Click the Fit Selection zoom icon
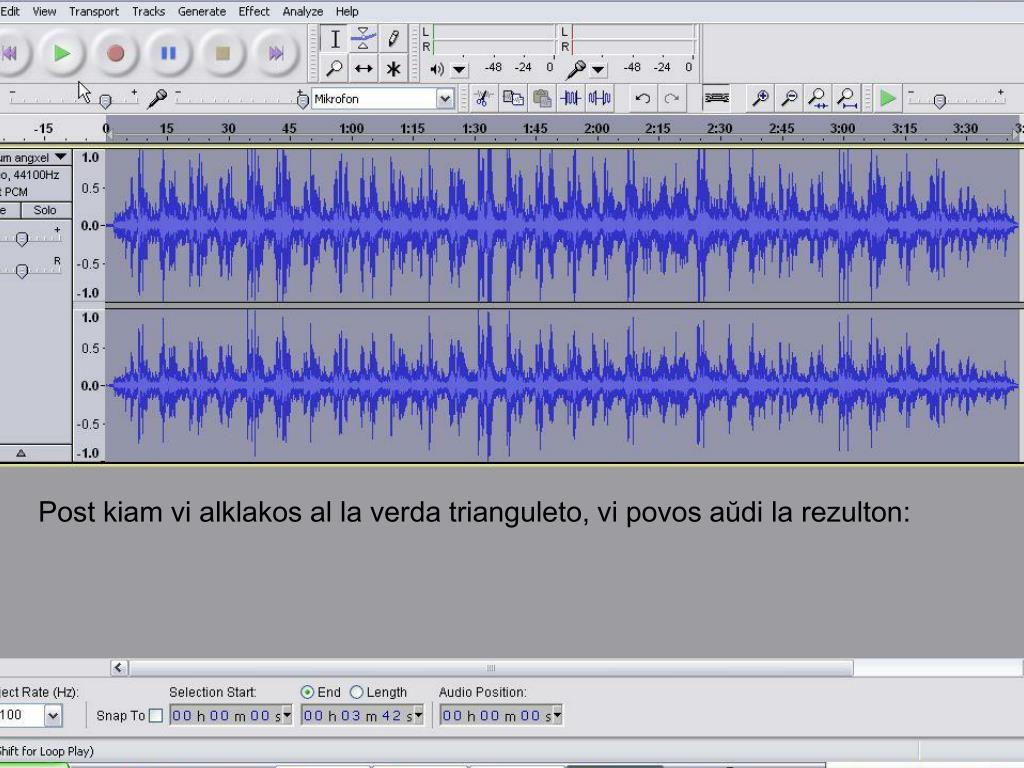Image resolution: width=1024 pixels, height=768 pixels. 818,99
